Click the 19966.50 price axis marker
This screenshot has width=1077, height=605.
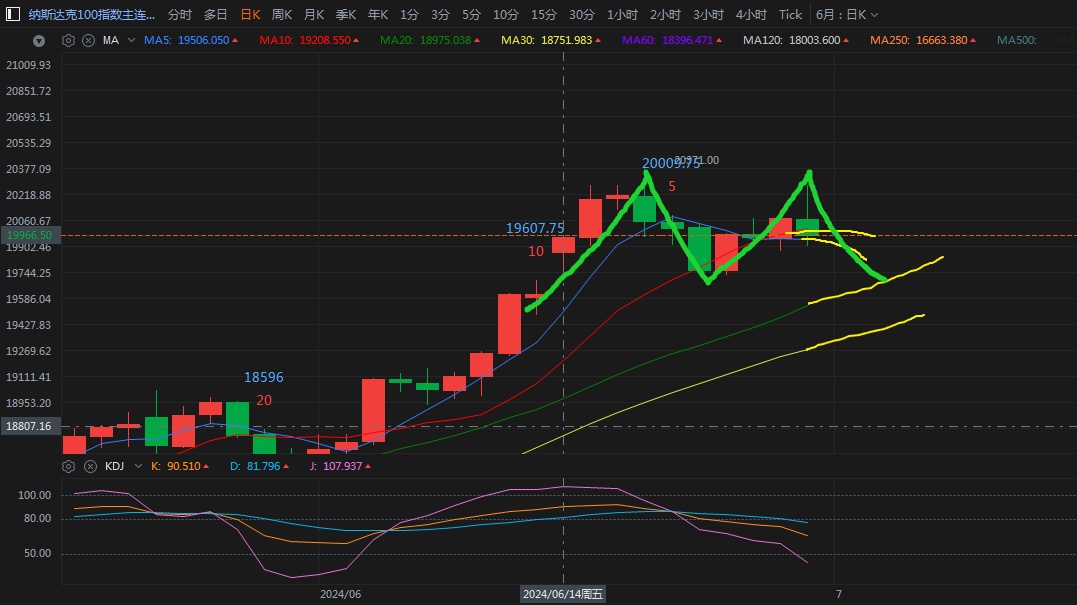30,235
